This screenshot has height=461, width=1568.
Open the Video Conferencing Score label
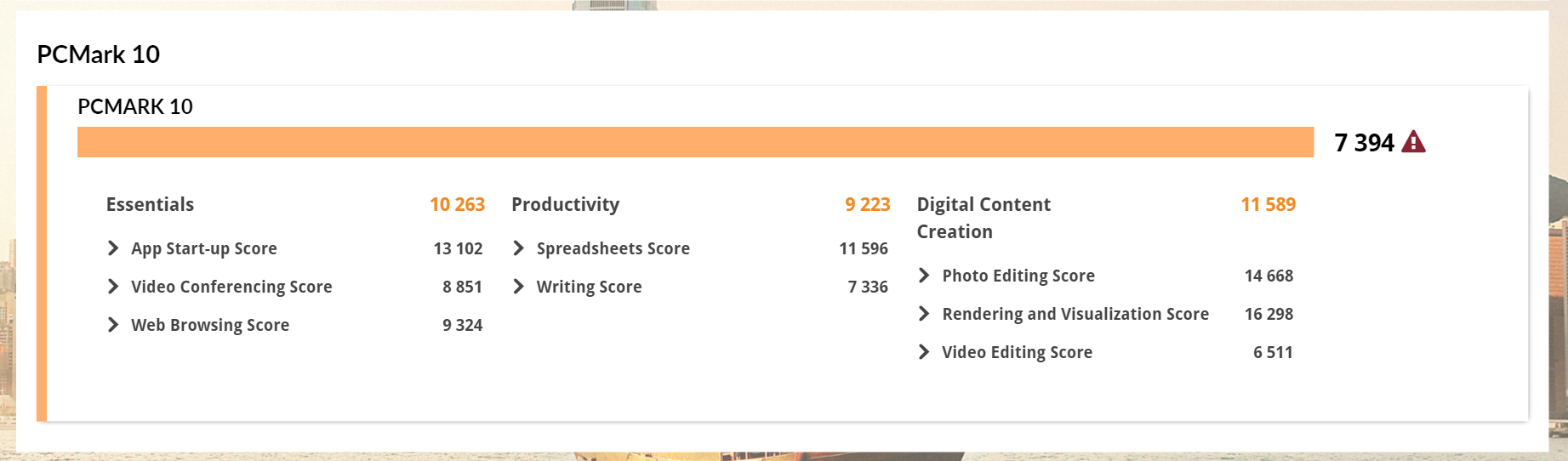click(x=231, y=287)
